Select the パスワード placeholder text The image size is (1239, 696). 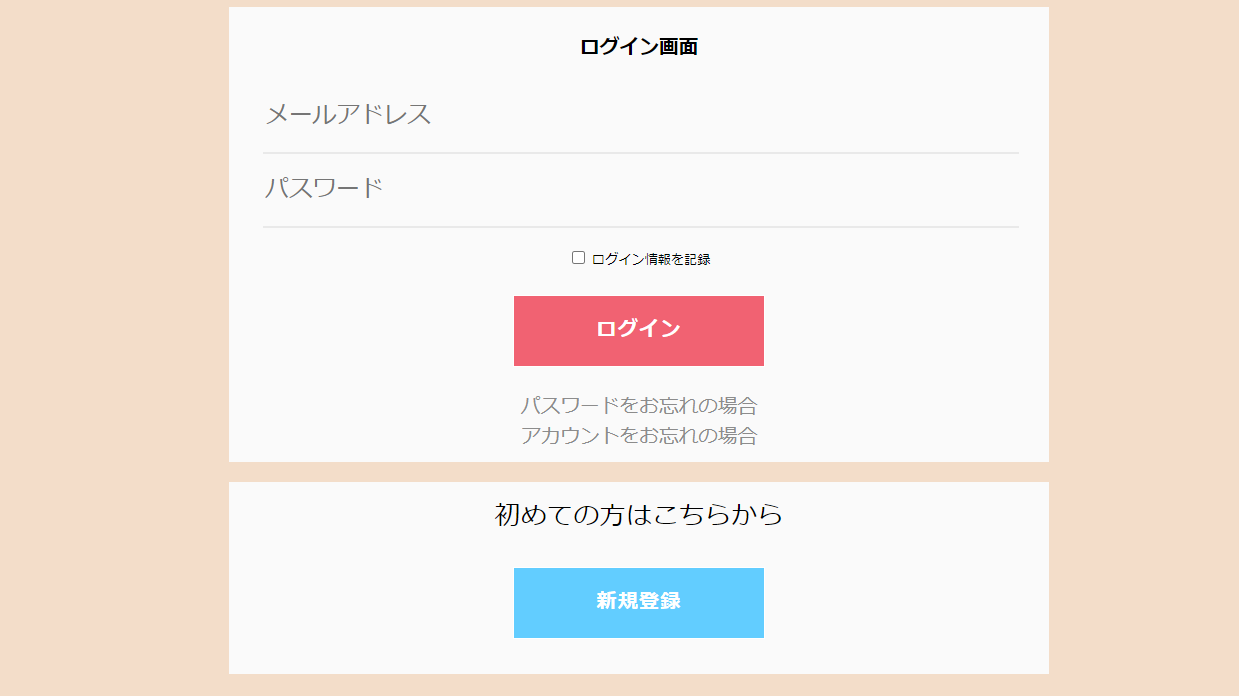point(324,189)
